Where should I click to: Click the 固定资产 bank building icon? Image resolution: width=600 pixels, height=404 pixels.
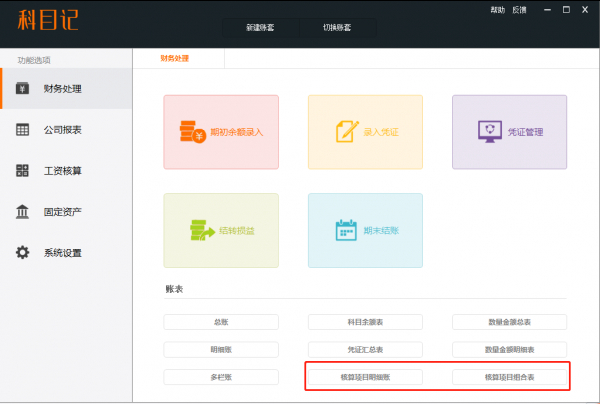pyautogui.click(x=22, y=212)
